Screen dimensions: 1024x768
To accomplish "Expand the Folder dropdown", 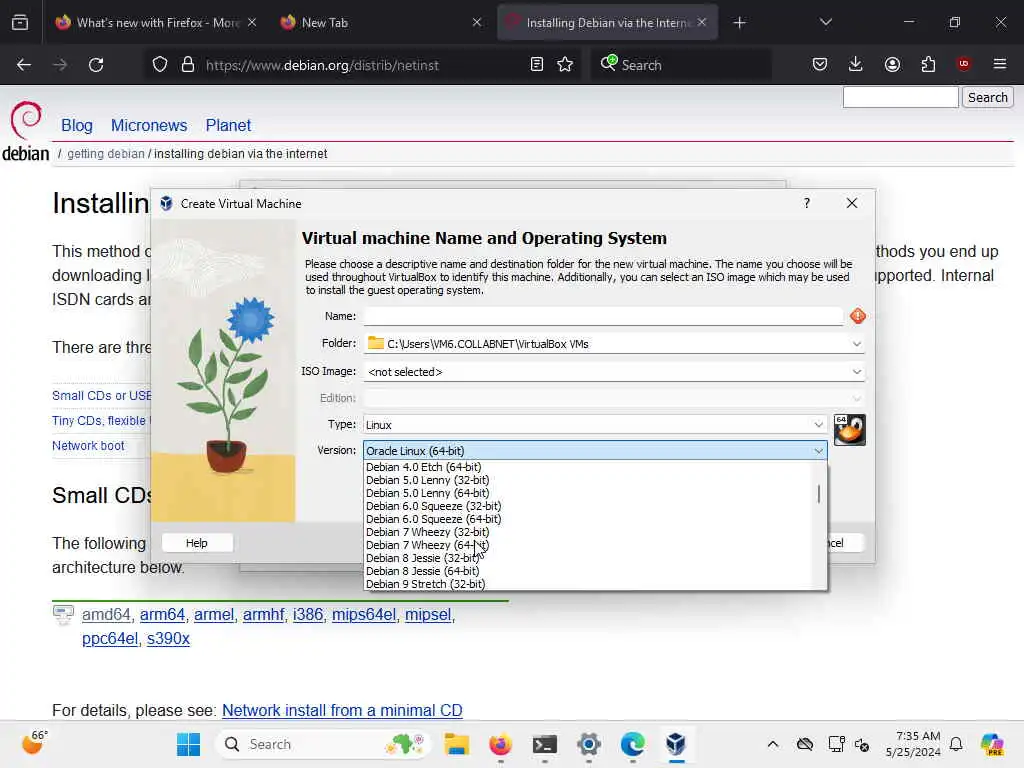I will point(856,344).
